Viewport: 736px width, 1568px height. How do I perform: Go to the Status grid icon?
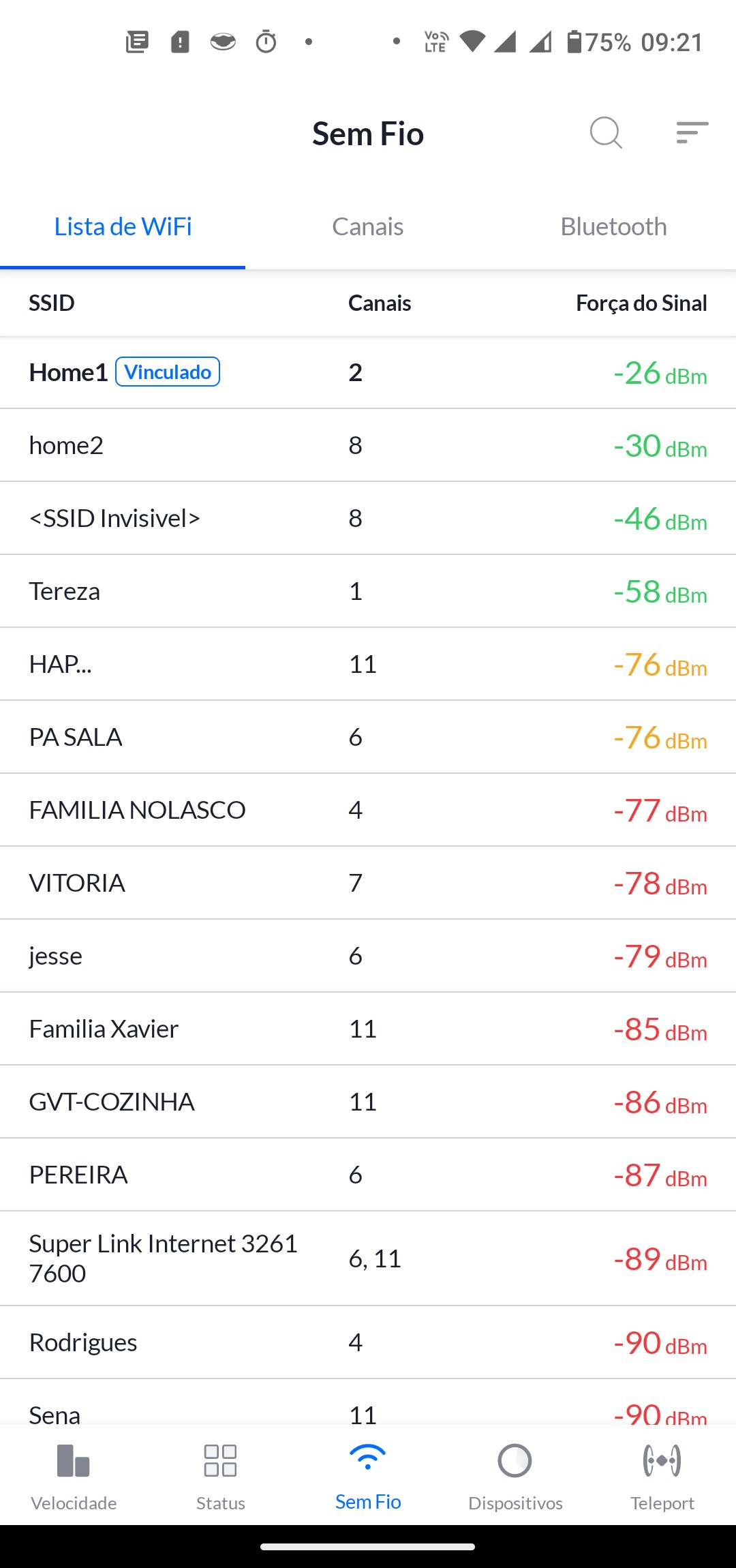pos(221,1460)
